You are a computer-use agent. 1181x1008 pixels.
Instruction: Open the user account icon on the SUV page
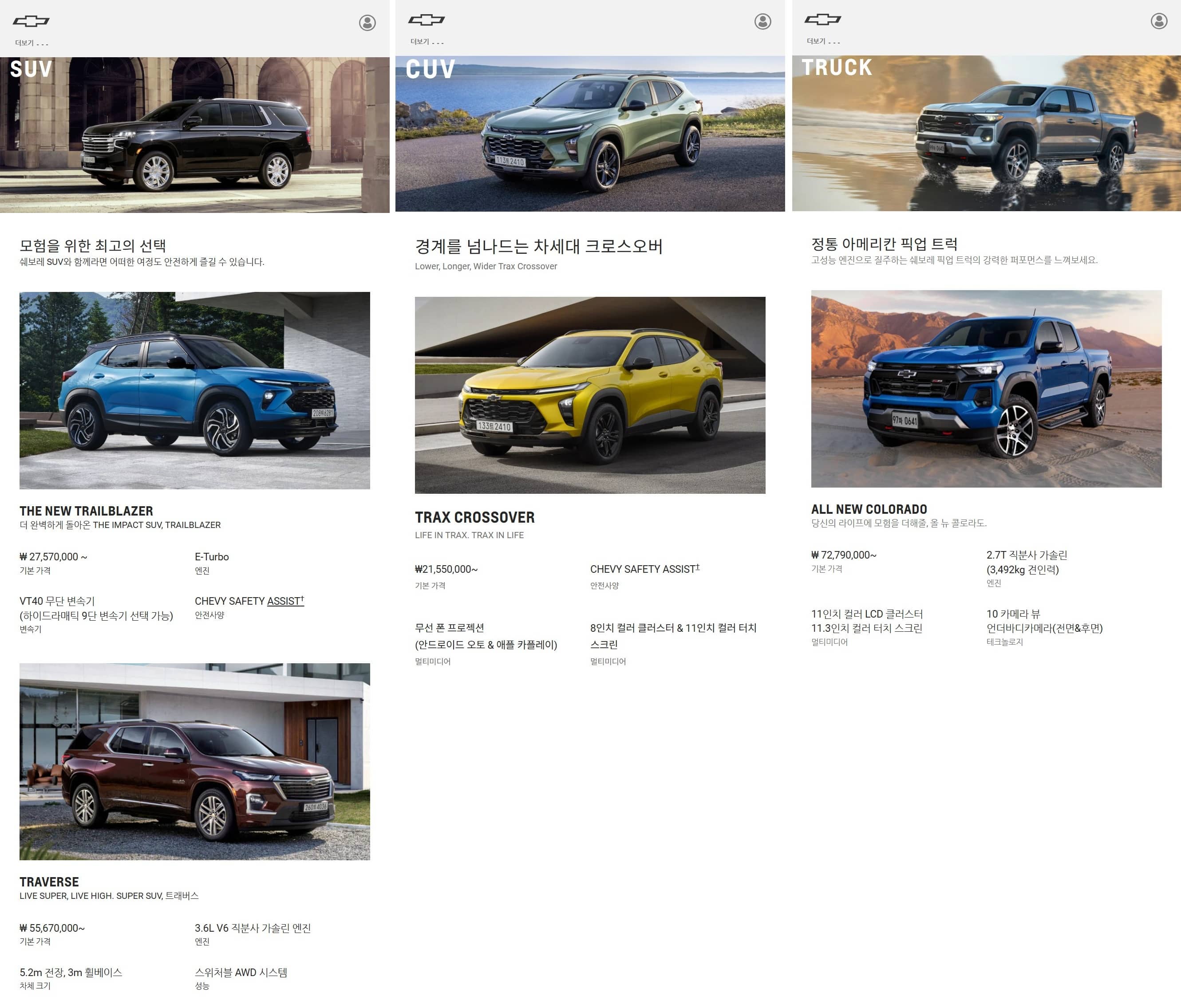[x=367, y=23]
